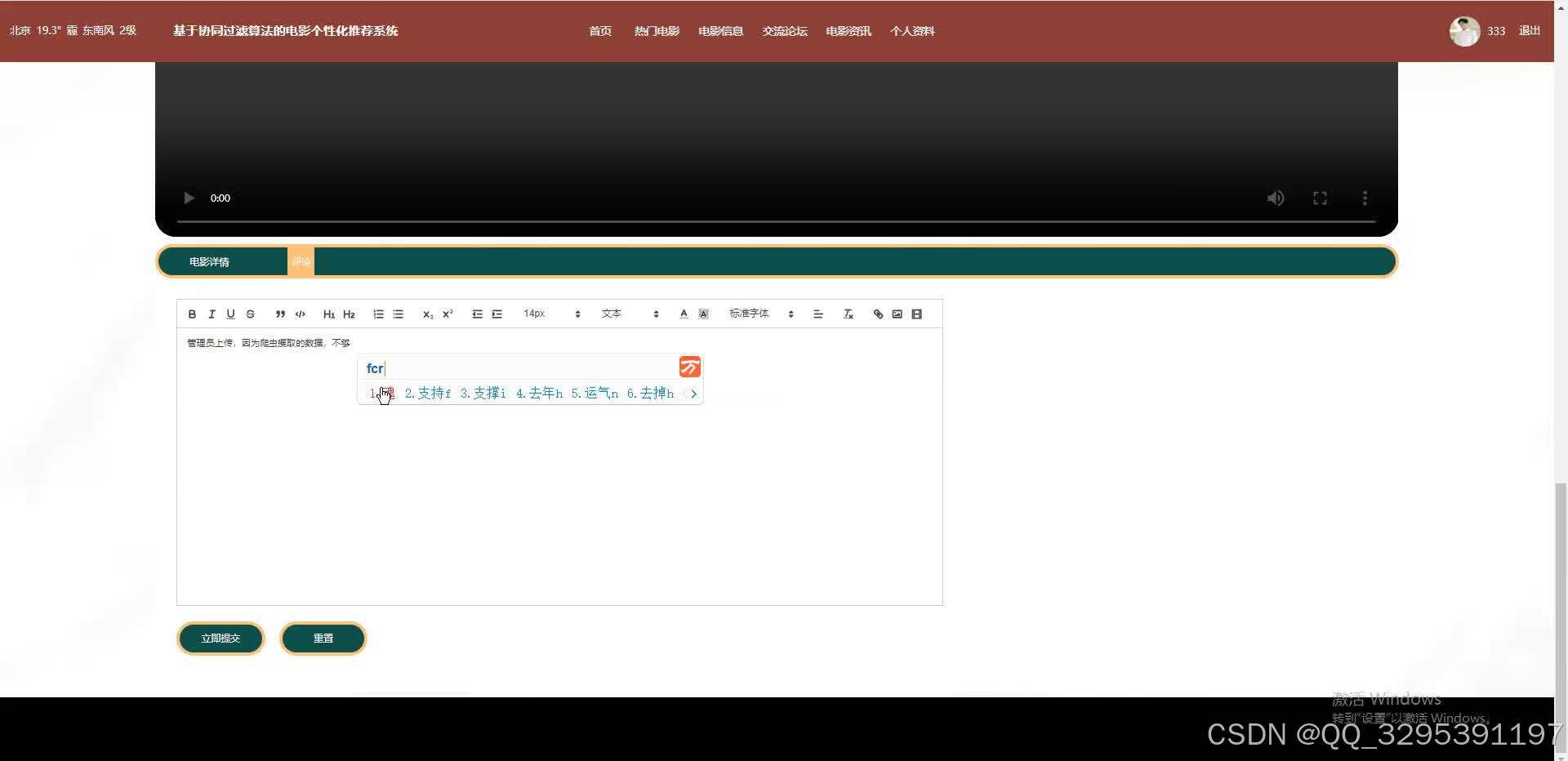The width and height of the screenshot is (1568, 761).
Task: Switch to the 电影详情 tab
Action: pyautogui.click(x=209, y=262)
